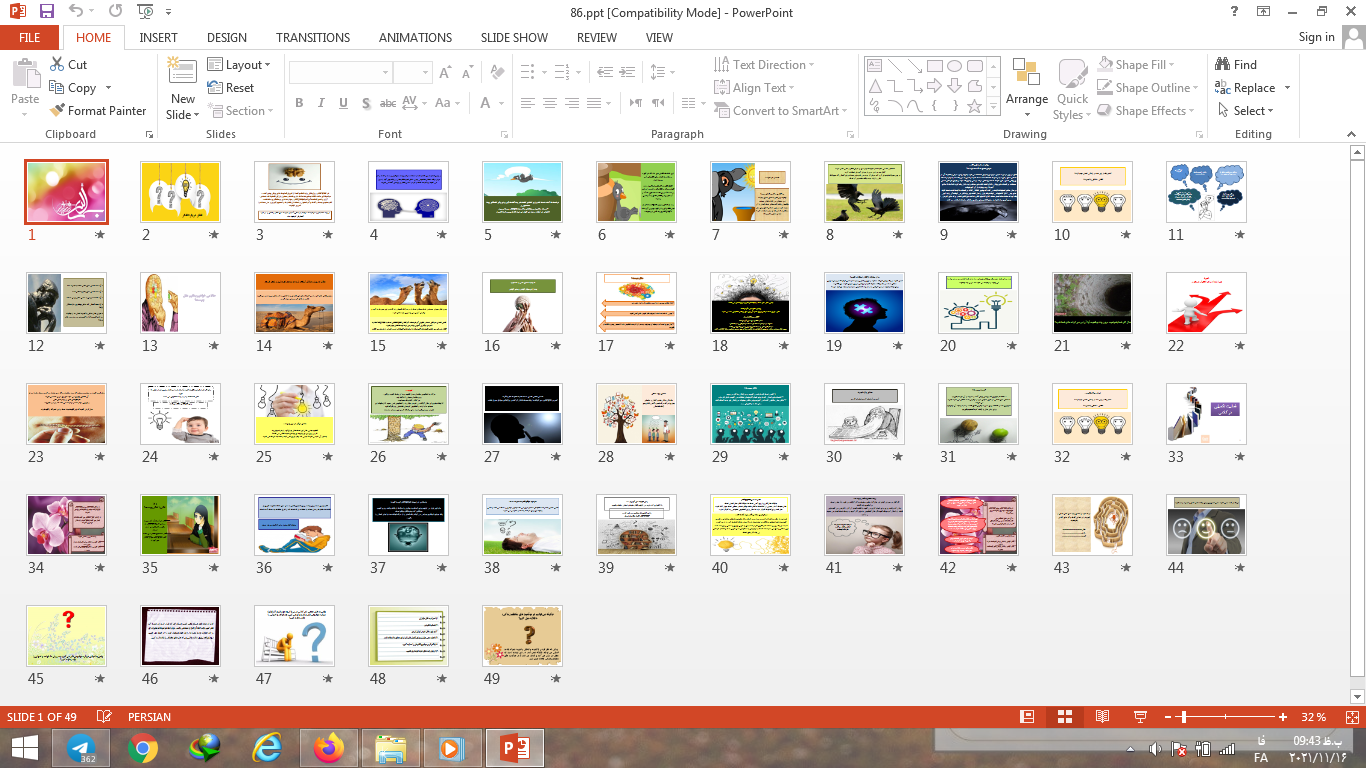Open the FILE menu tab
The image size is (1366, 768).
30,38
